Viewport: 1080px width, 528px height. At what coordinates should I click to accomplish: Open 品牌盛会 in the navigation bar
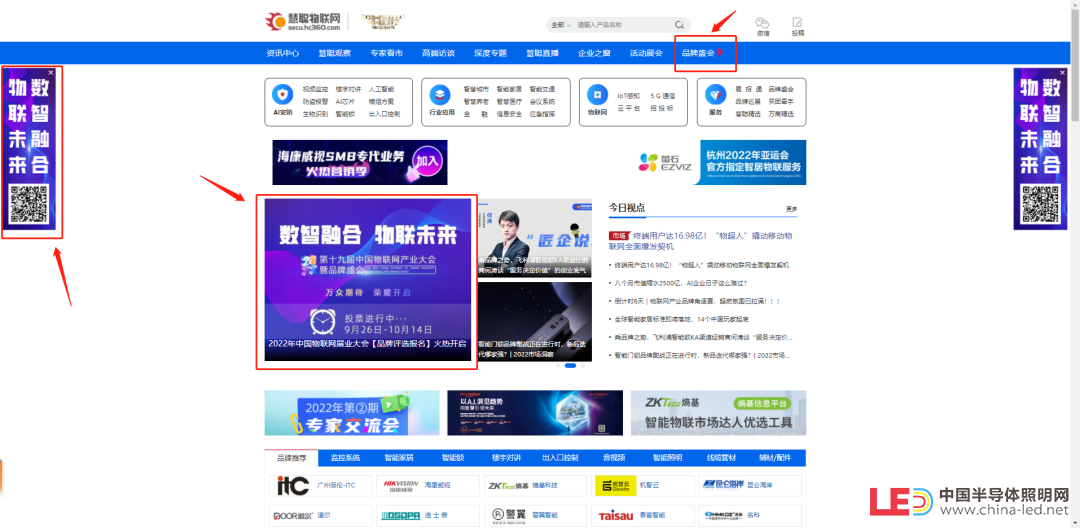point(698,53)
